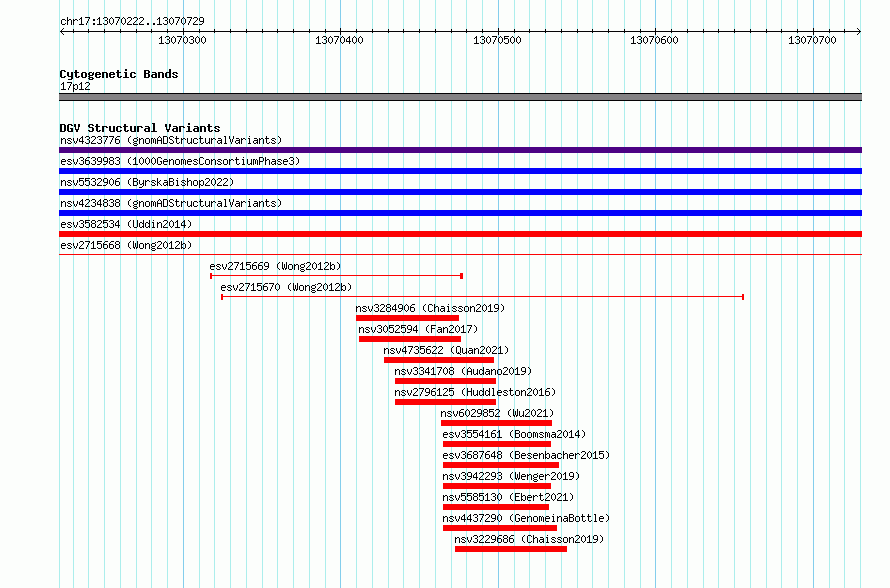Click the red bar under nsv6029852 Wu2021

pyautogui.click(x=497, y=423)
